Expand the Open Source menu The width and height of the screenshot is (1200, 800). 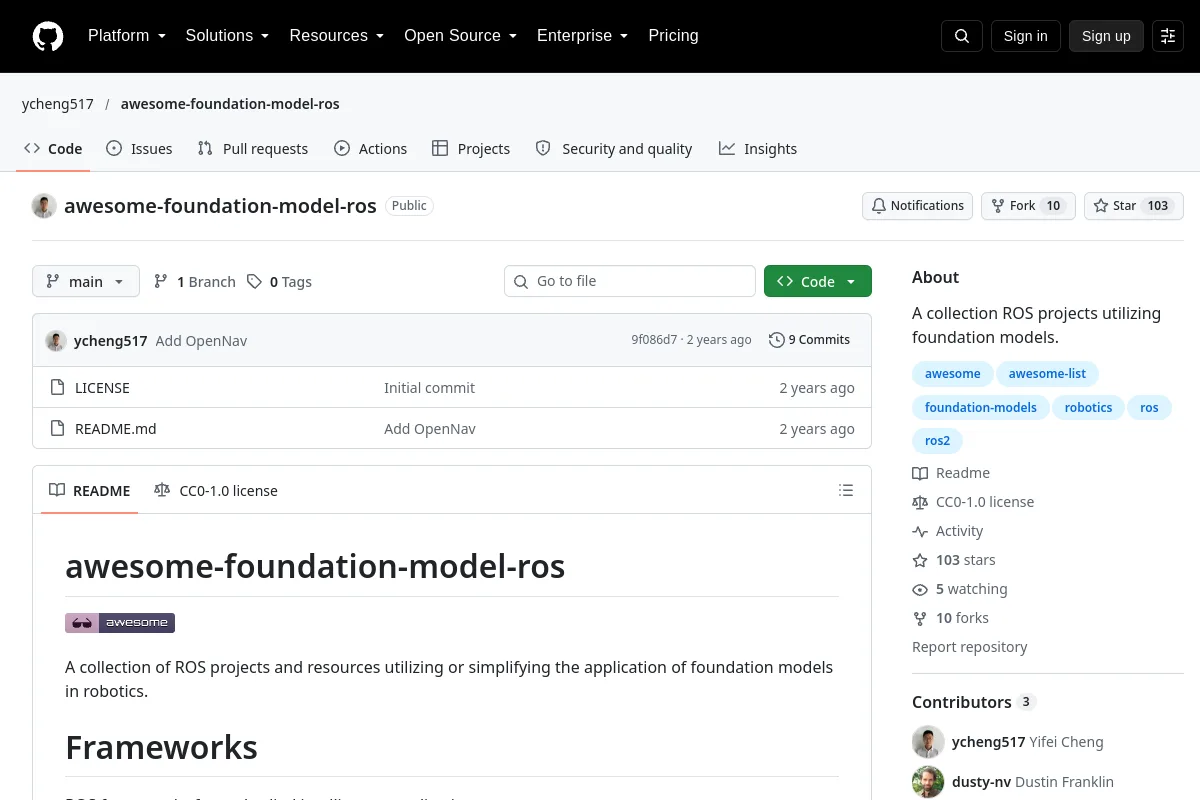[x=461, y=36]
